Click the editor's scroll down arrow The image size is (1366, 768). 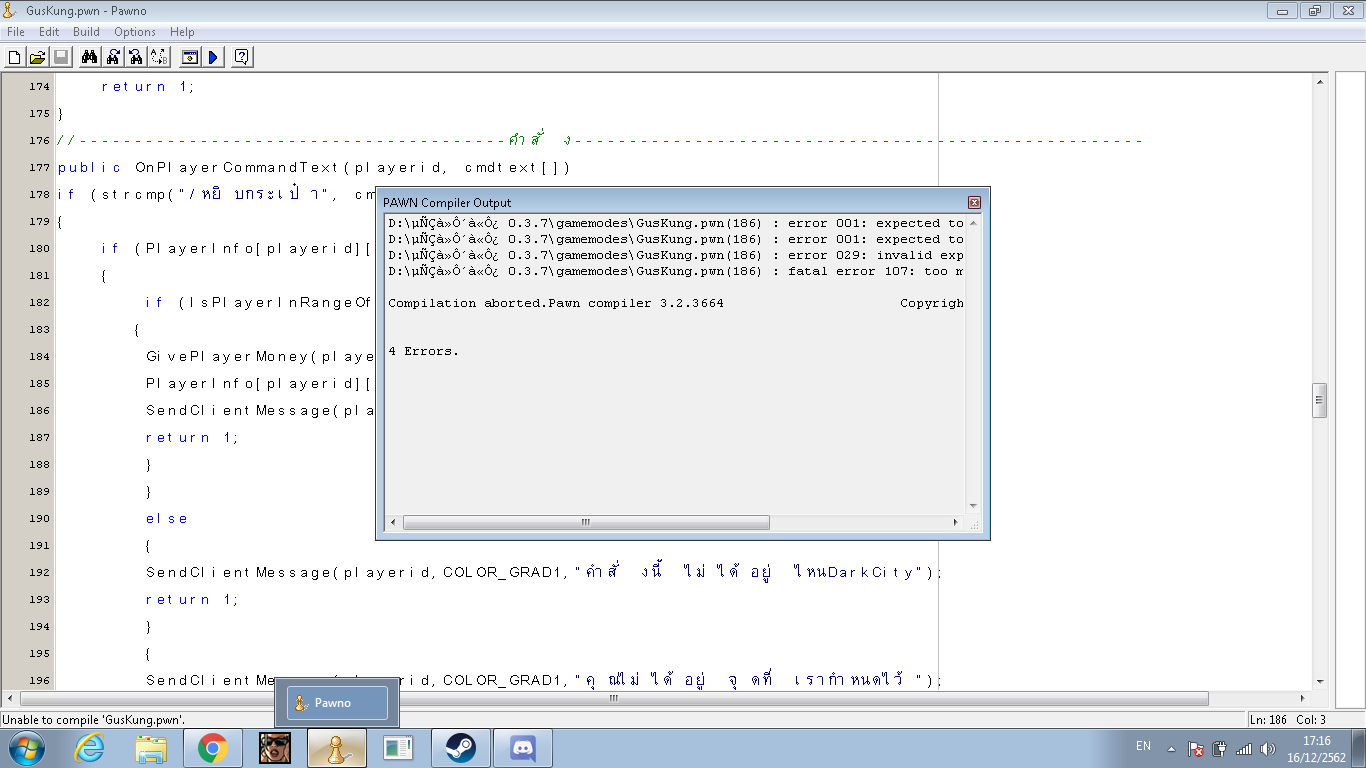1319,681
